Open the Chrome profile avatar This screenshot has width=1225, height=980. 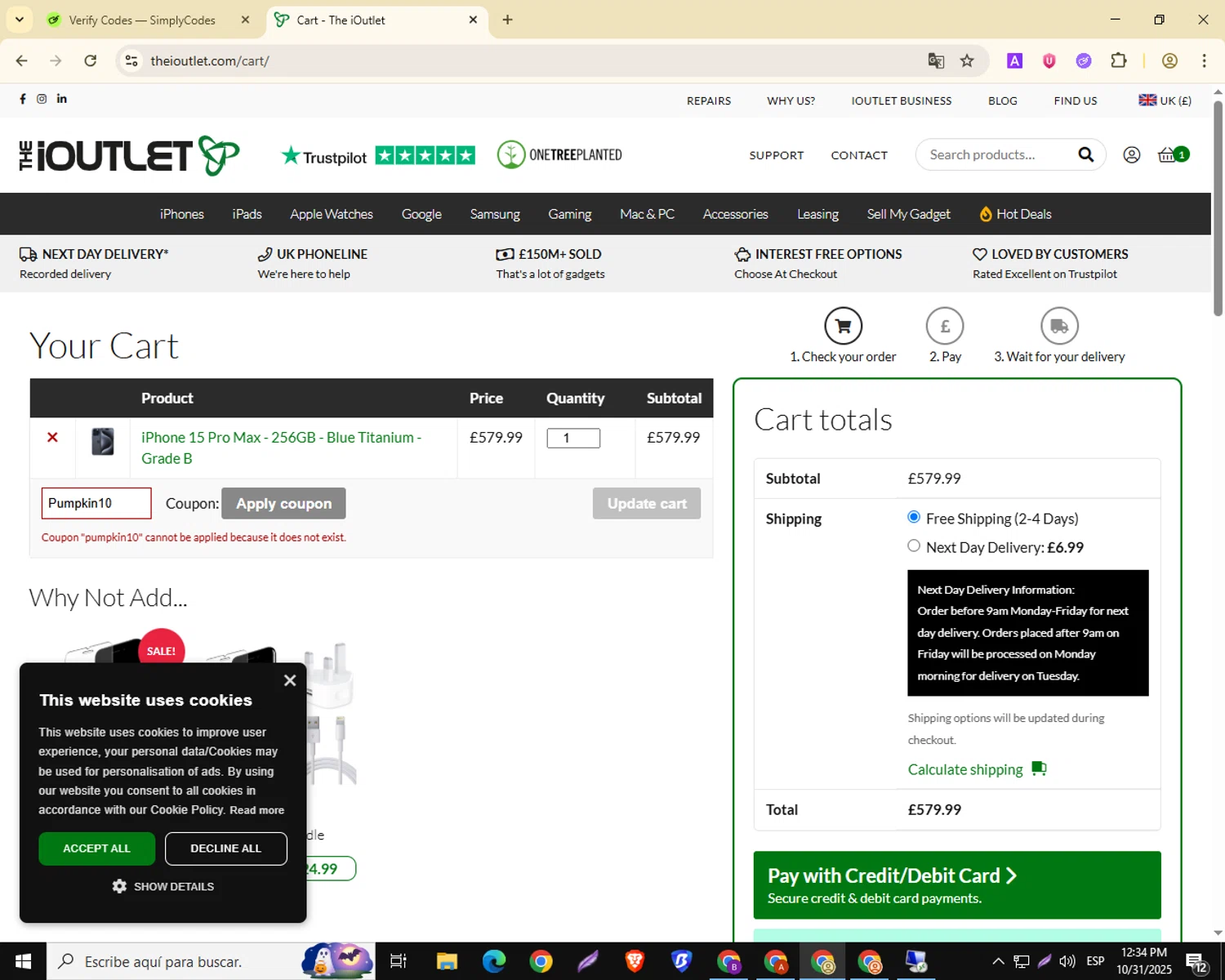[1169, 60]
